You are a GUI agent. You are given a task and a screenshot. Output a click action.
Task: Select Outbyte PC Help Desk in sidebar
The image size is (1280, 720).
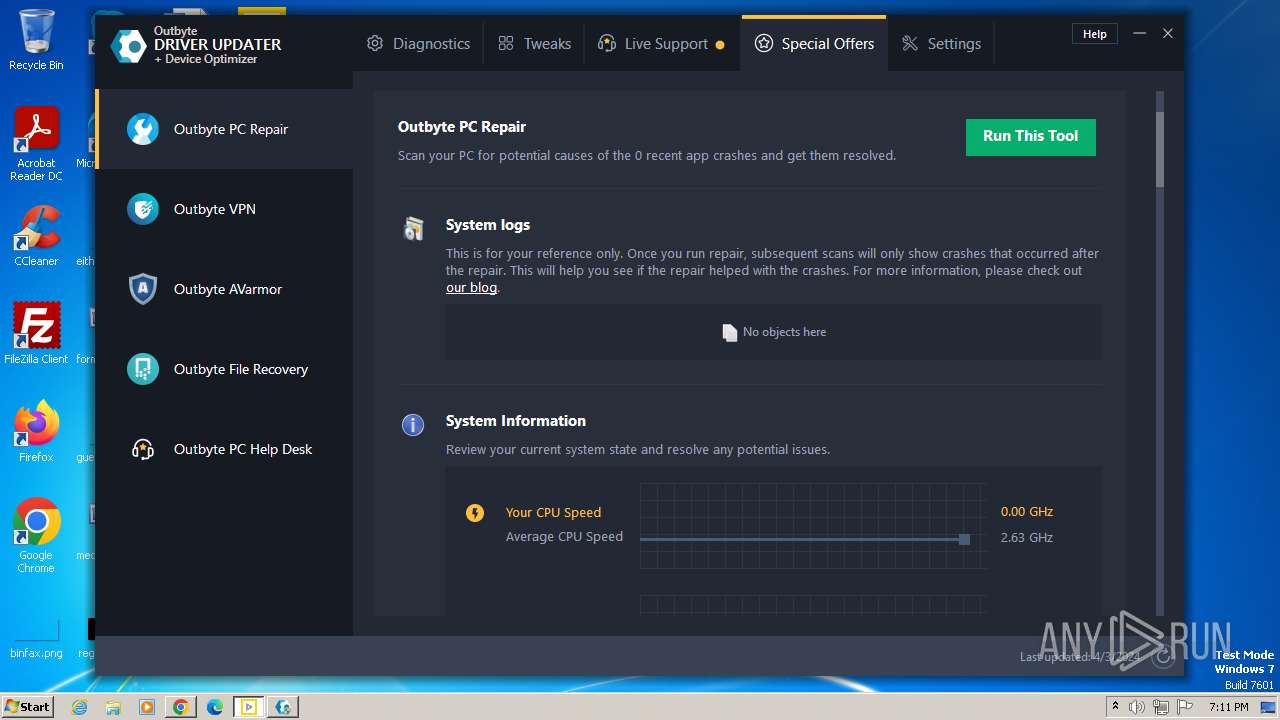(225, 449)
